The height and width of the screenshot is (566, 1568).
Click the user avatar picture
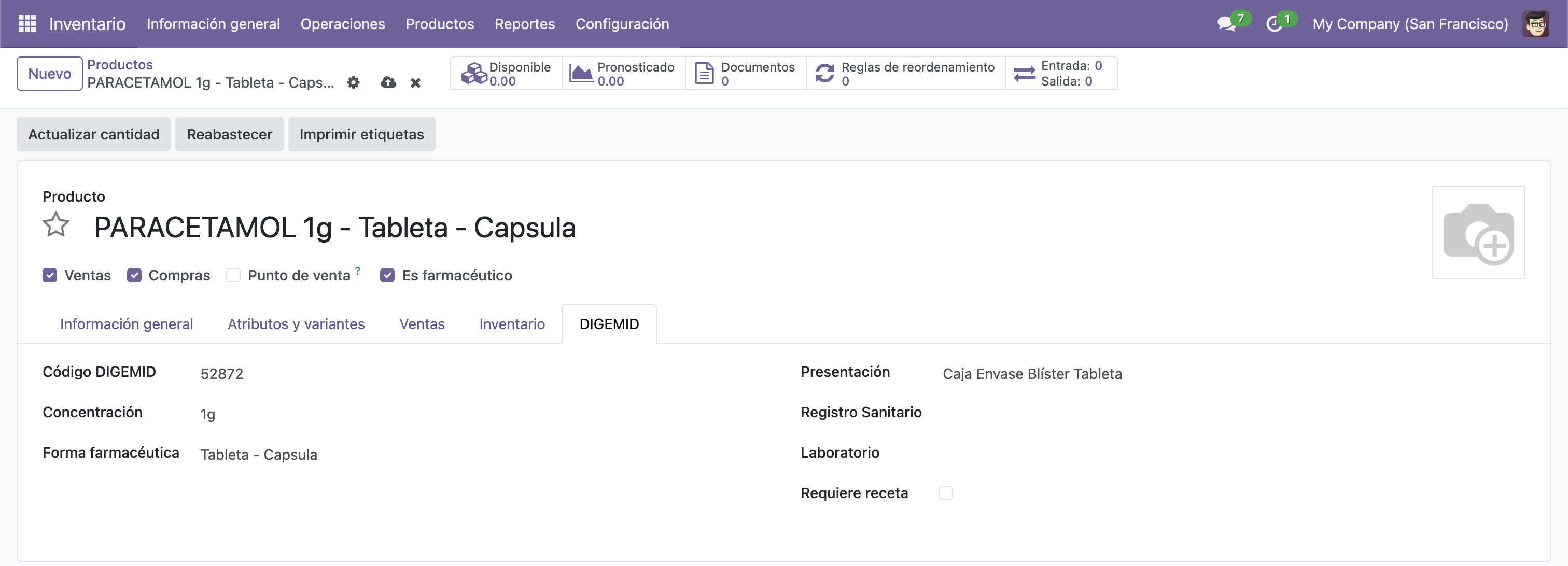pyautogui.click(x=1535, y=24)
